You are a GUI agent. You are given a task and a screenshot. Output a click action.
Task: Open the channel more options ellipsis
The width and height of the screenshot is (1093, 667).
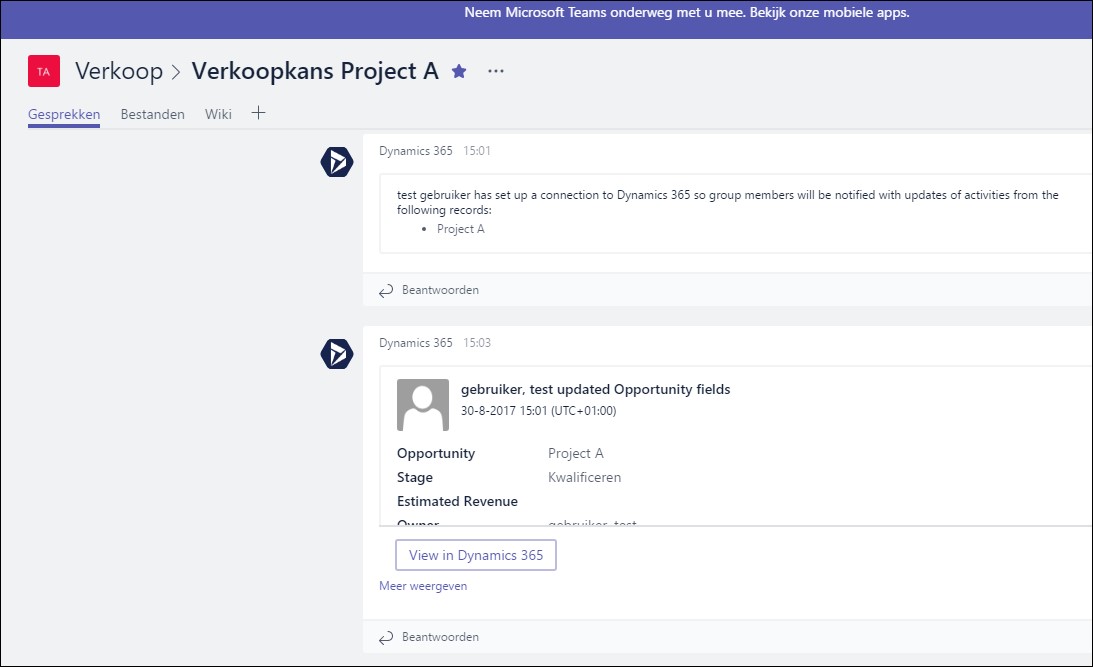click(496, 71)
